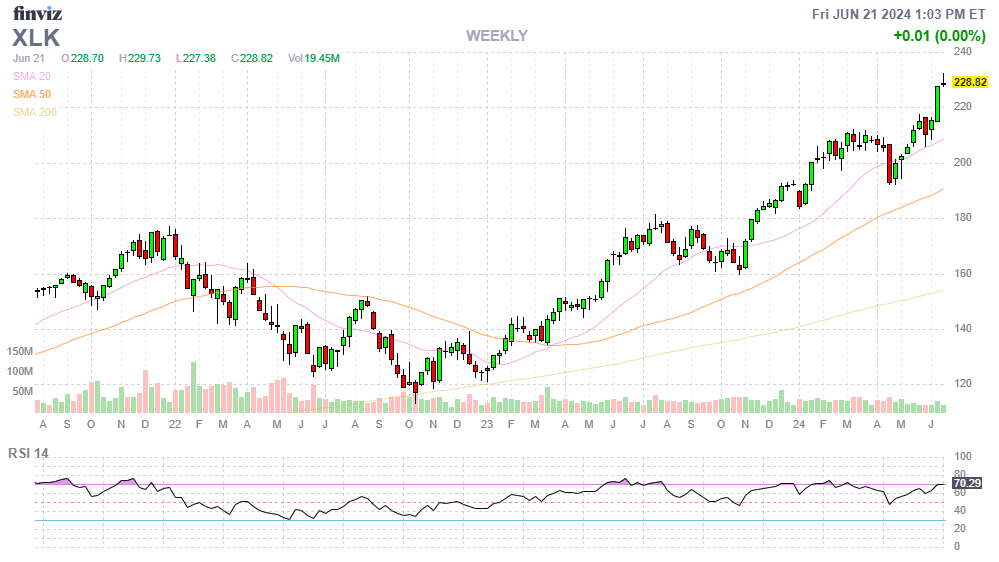Screen dimensions: 999x562
Task: Click the finviz logo
Action: coord(38,13)
